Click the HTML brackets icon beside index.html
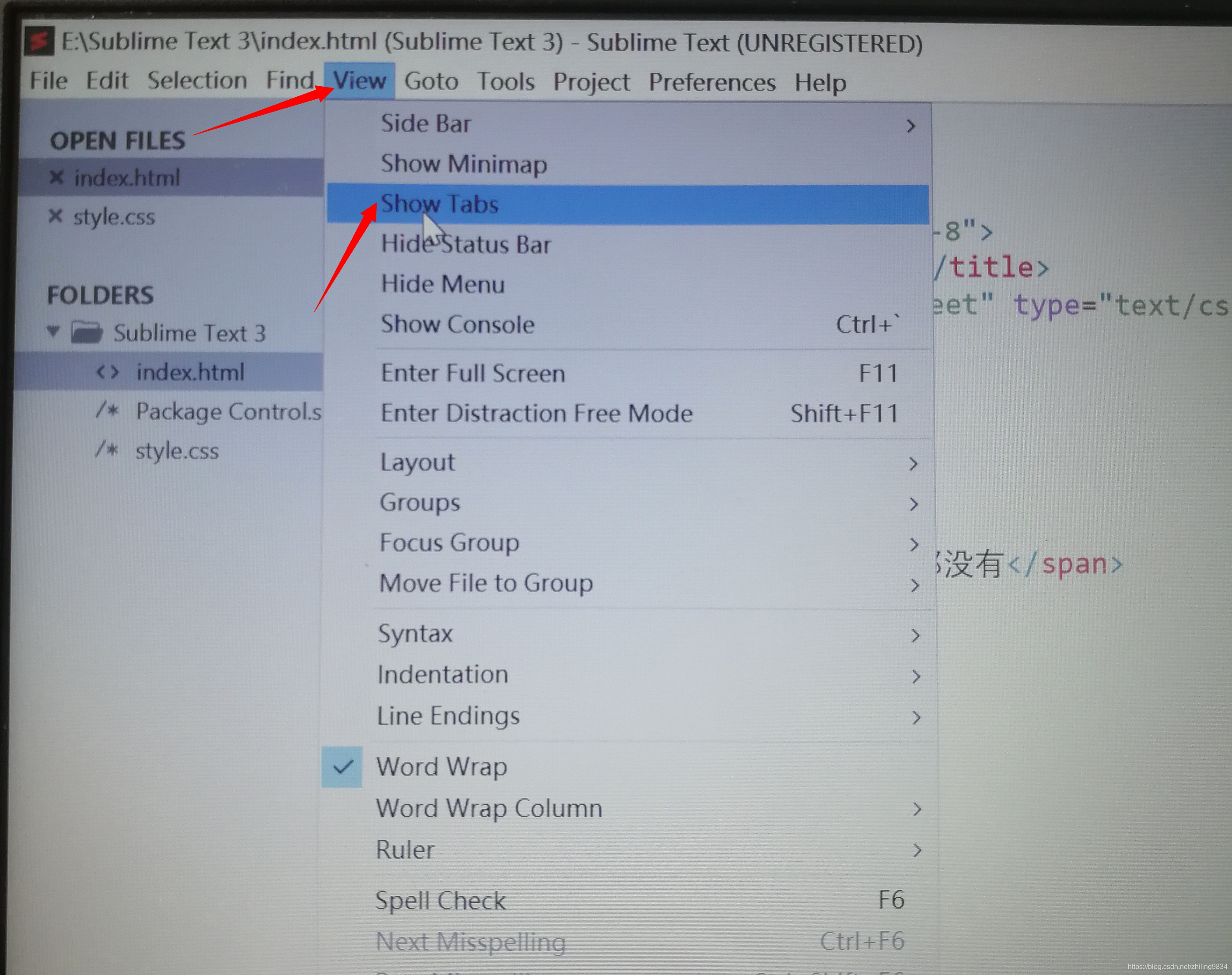 click(x=108, y=372)
